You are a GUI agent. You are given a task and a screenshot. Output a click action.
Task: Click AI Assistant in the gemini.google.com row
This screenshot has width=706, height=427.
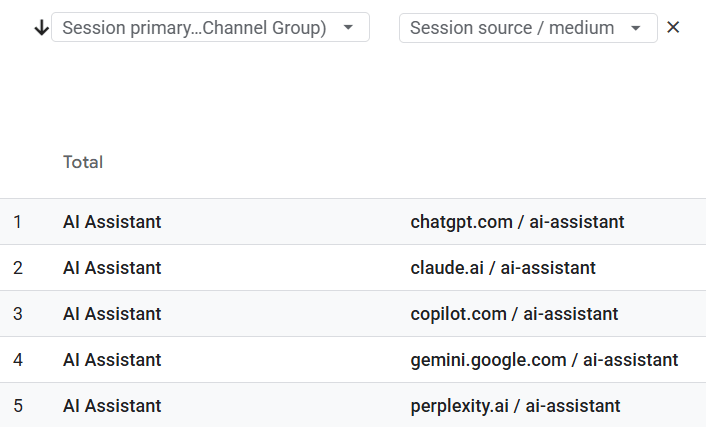tap(112, 360)
